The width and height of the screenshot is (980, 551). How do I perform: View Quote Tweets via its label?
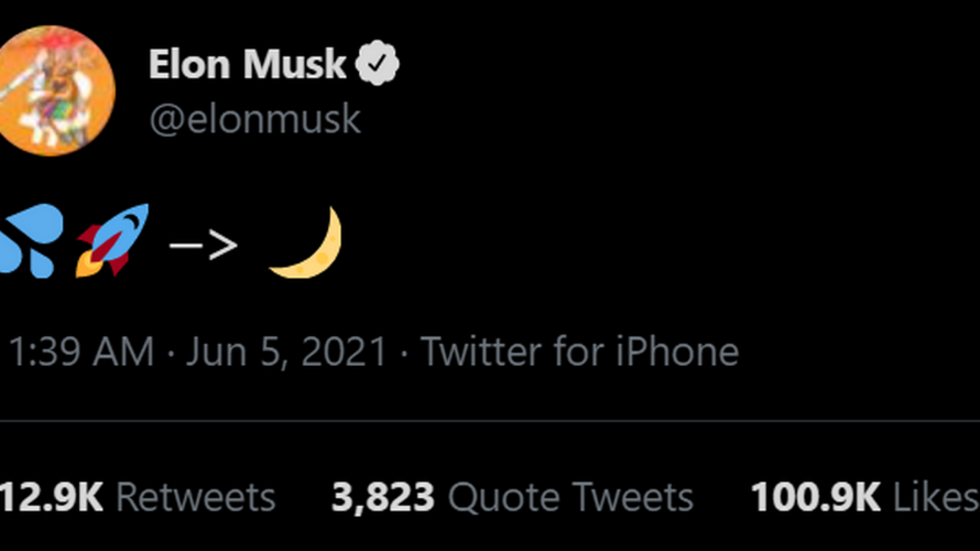570,497
